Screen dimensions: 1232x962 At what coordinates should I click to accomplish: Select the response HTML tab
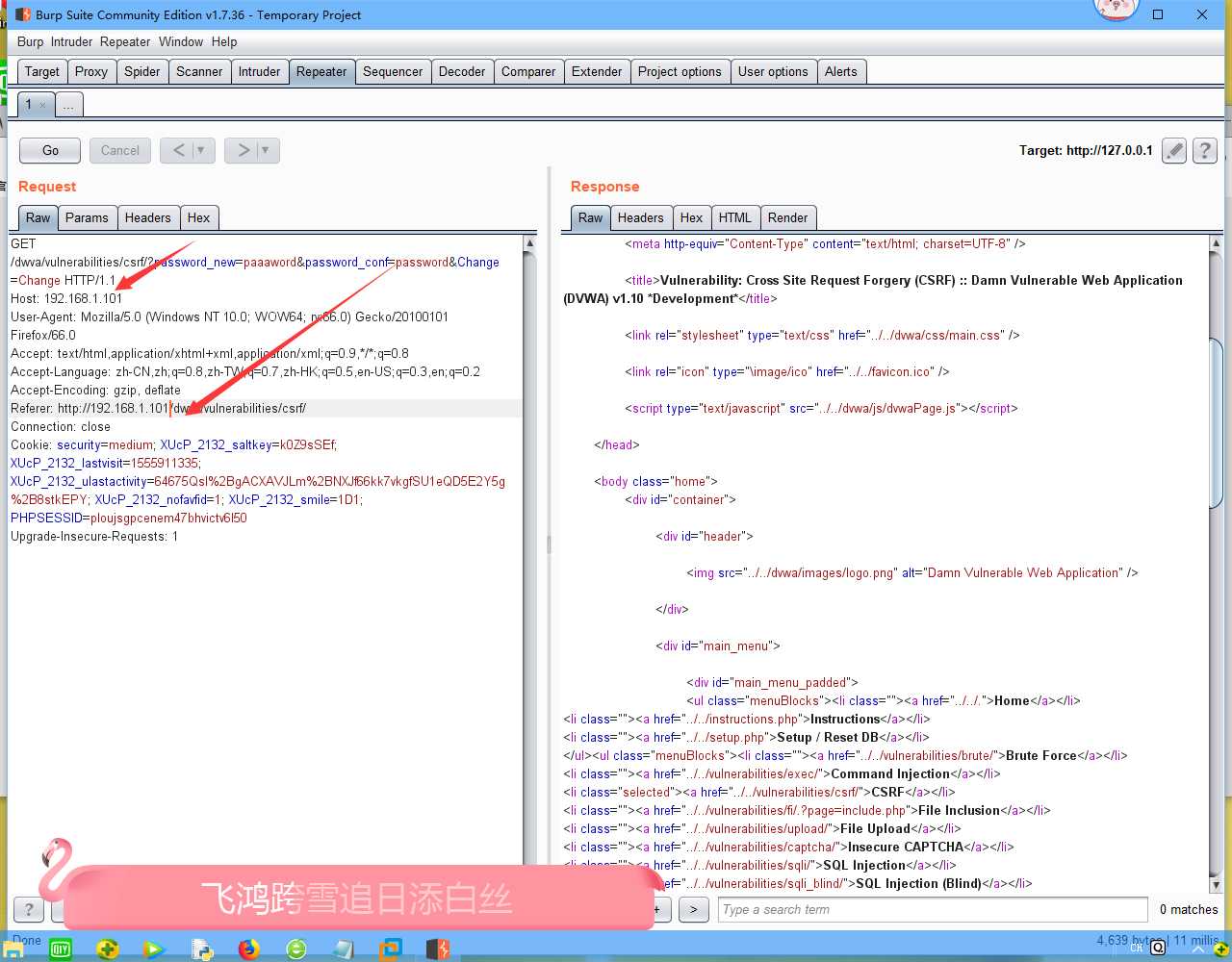coord(735,217)
